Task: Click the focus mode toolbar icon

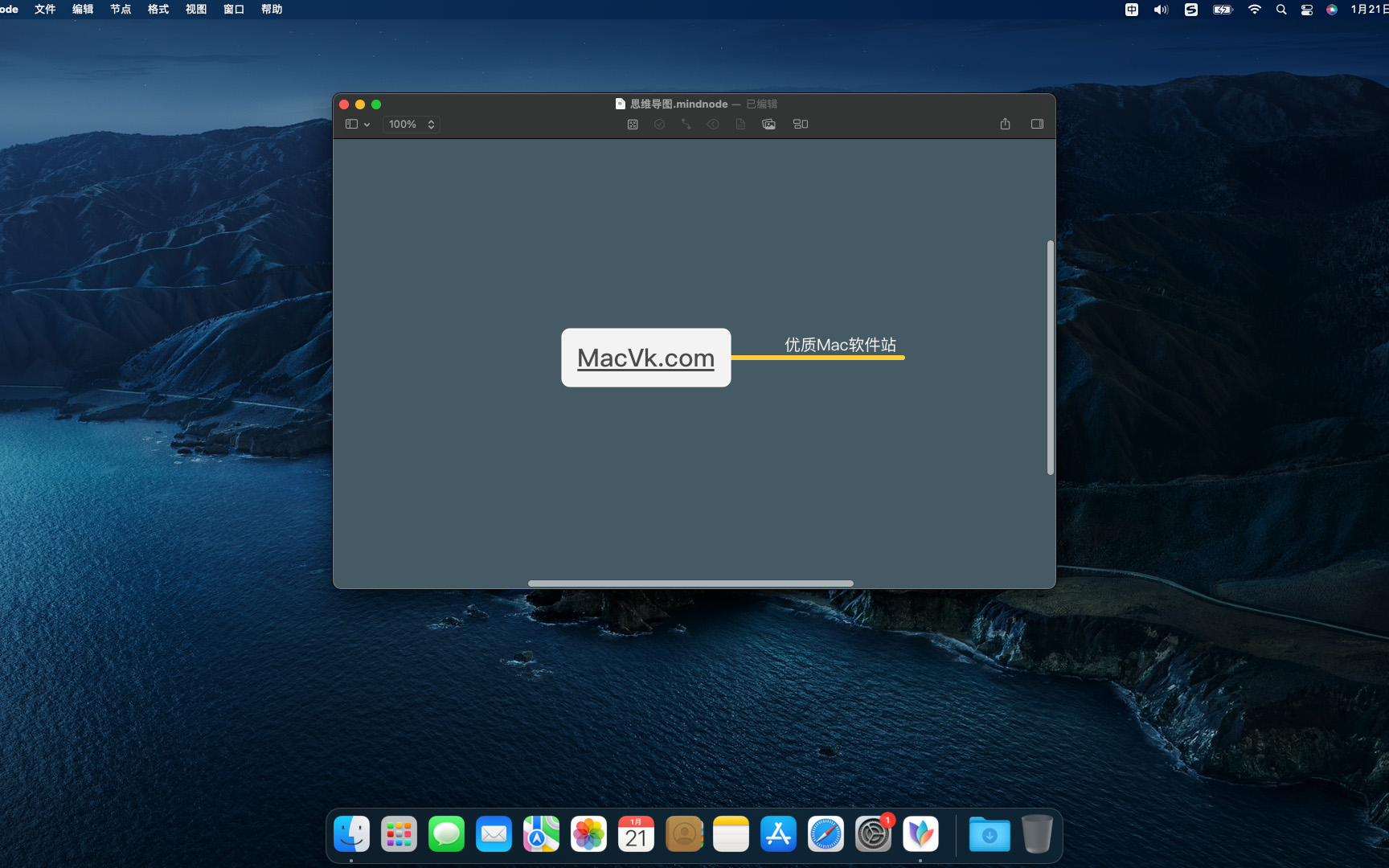Action: pyautogui.click(x=633, y=125)
